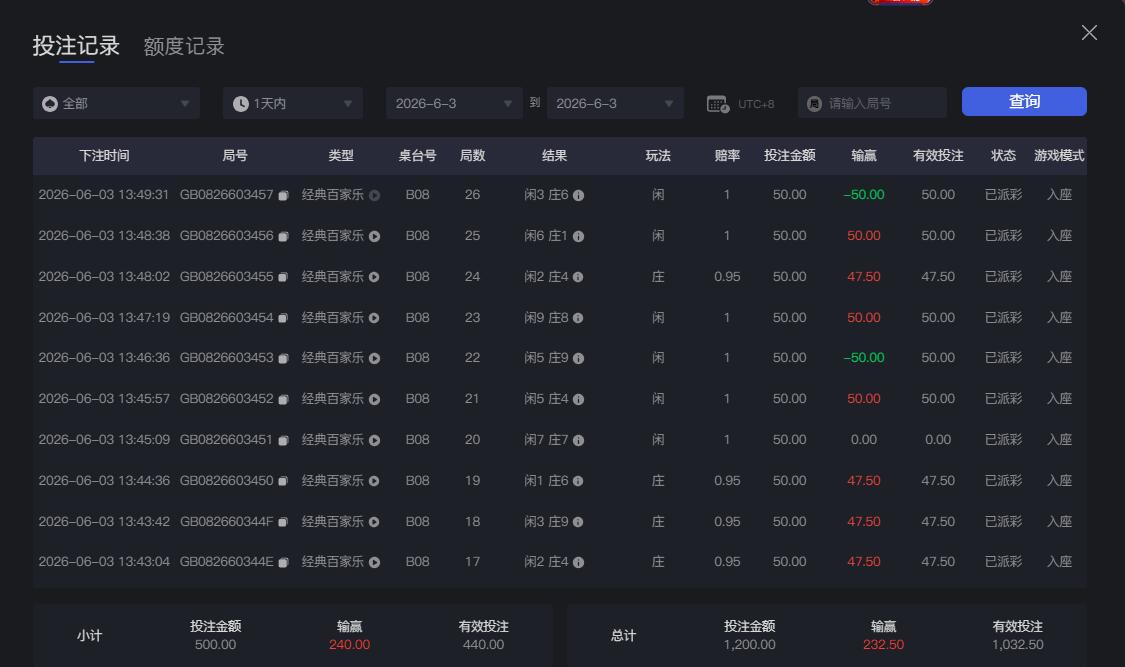The image size is (1125, 667).
Task: Play video replay for round 25
Action: coord(375,236)
